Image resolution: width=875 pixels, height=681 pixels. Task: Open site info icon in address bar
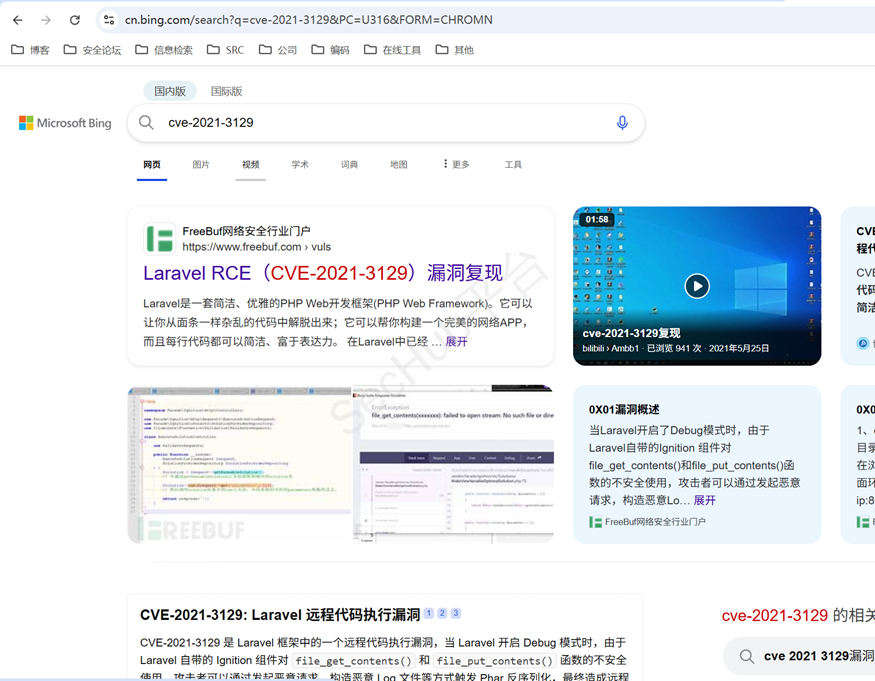(109, 20)
